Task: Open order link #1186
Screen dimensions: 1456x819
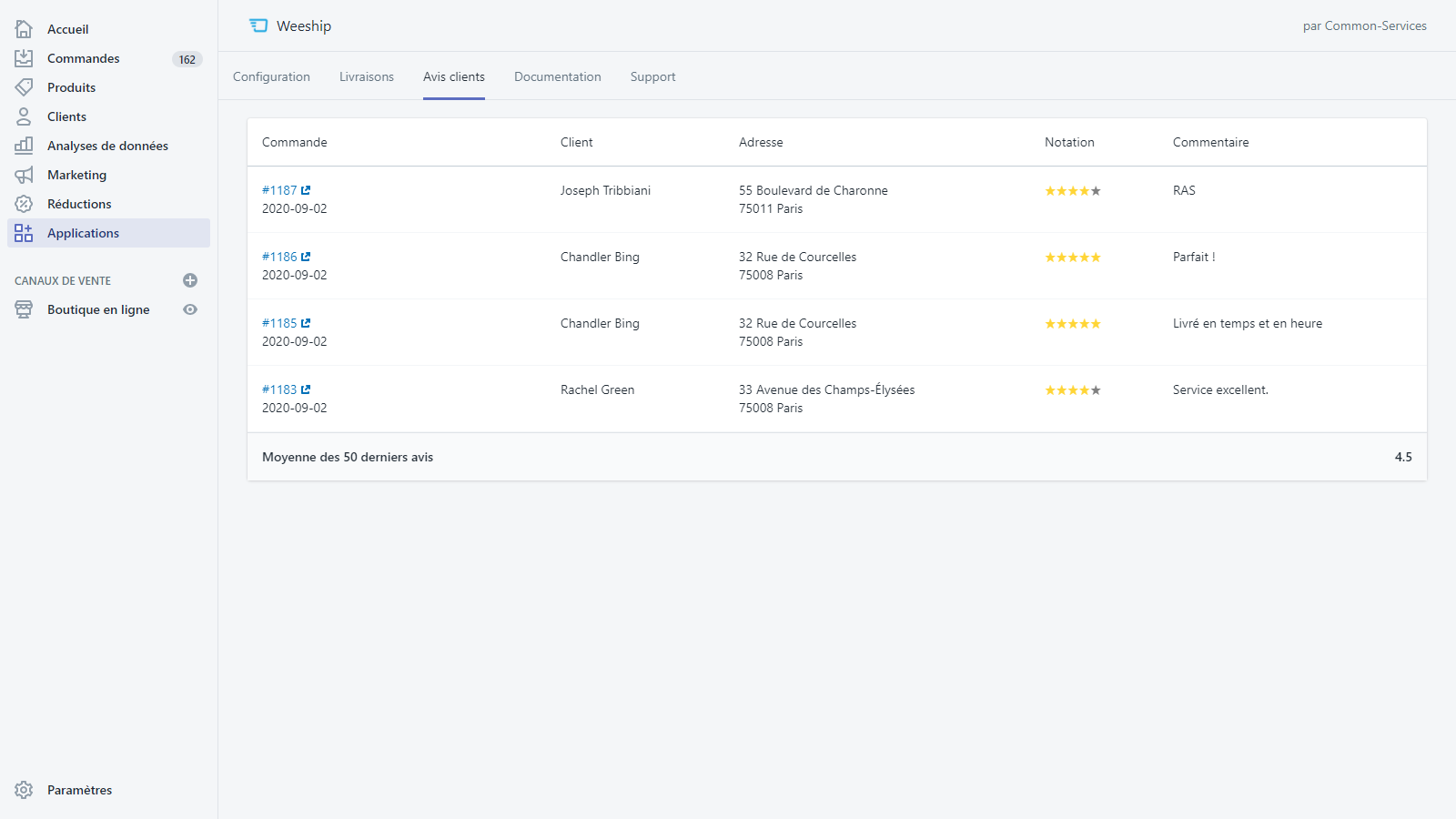Action: click(279, 257)
